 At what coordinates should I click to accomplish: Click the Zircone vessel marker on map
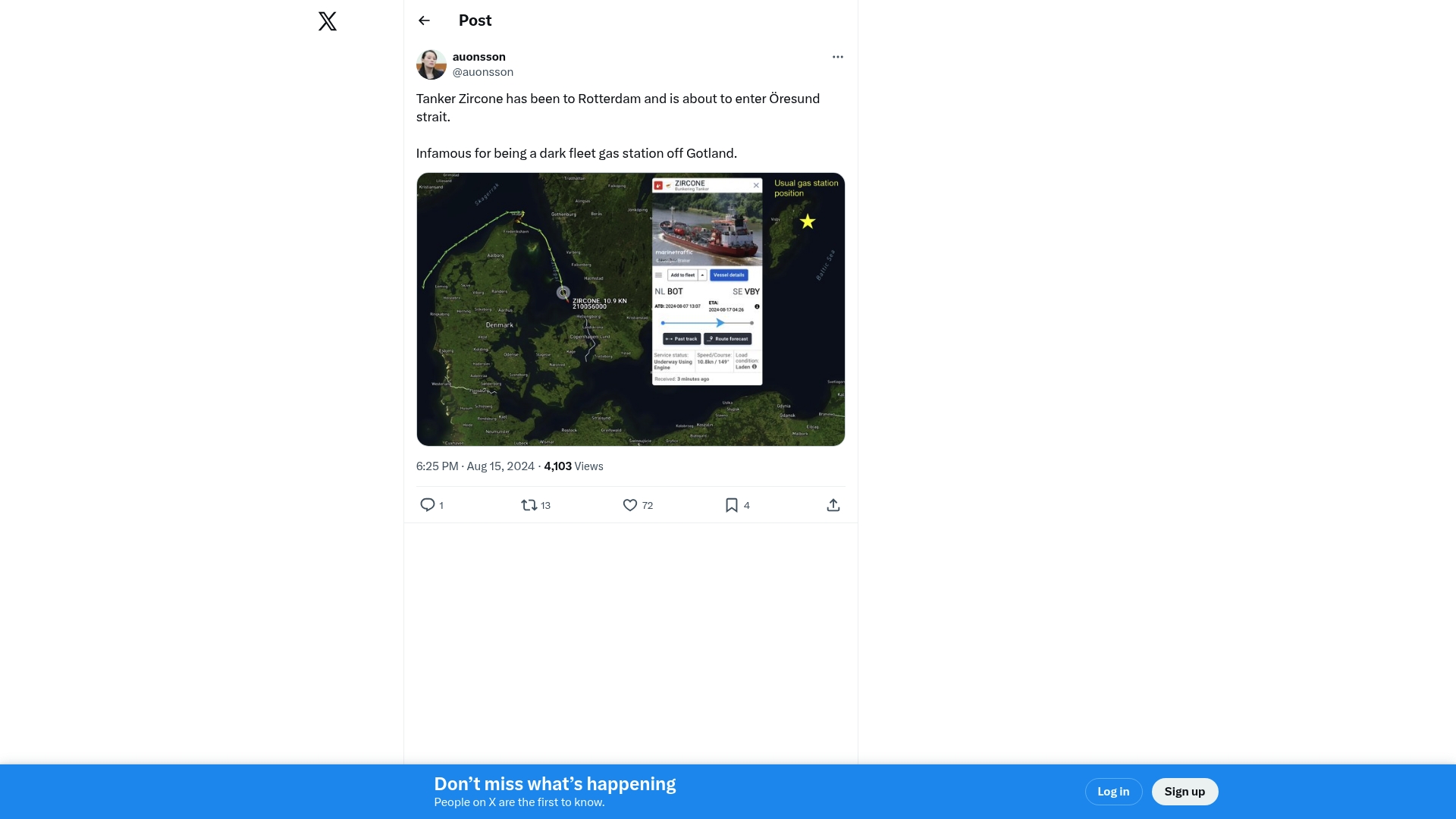point(563,293)
